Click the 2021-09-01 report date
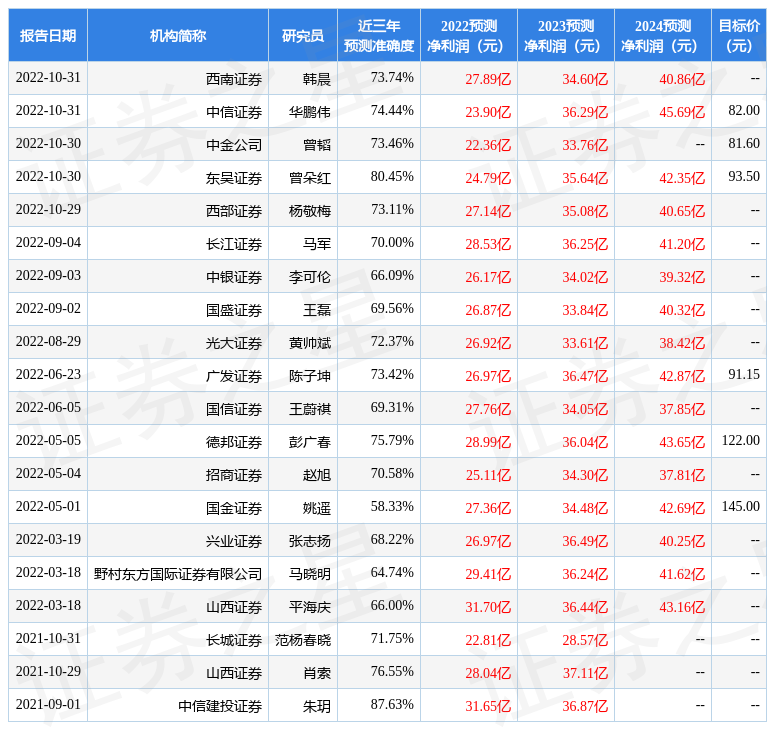Screen dimensions: 767x730 [x=48, y=704]
